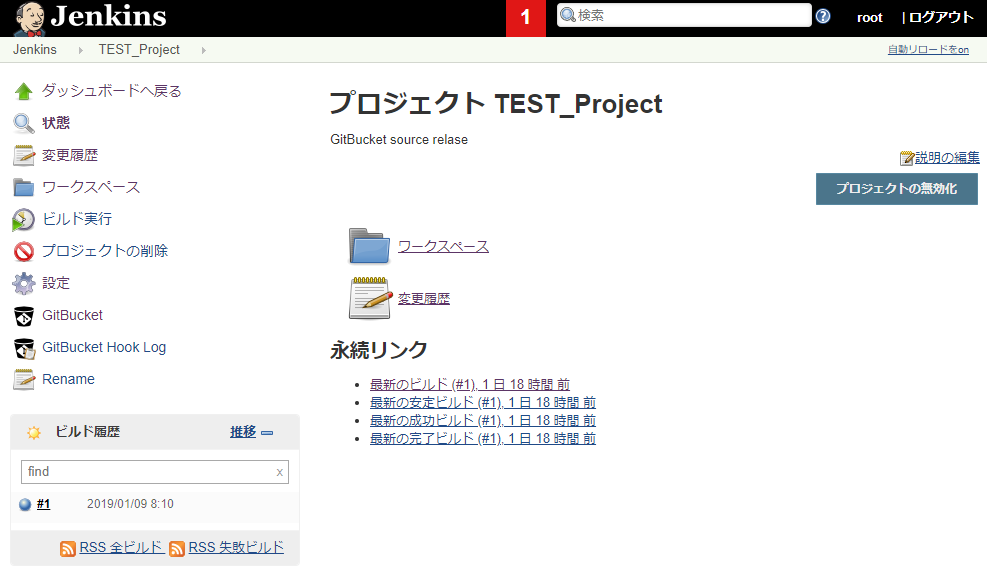Select Rename in the sidebar

68,379
